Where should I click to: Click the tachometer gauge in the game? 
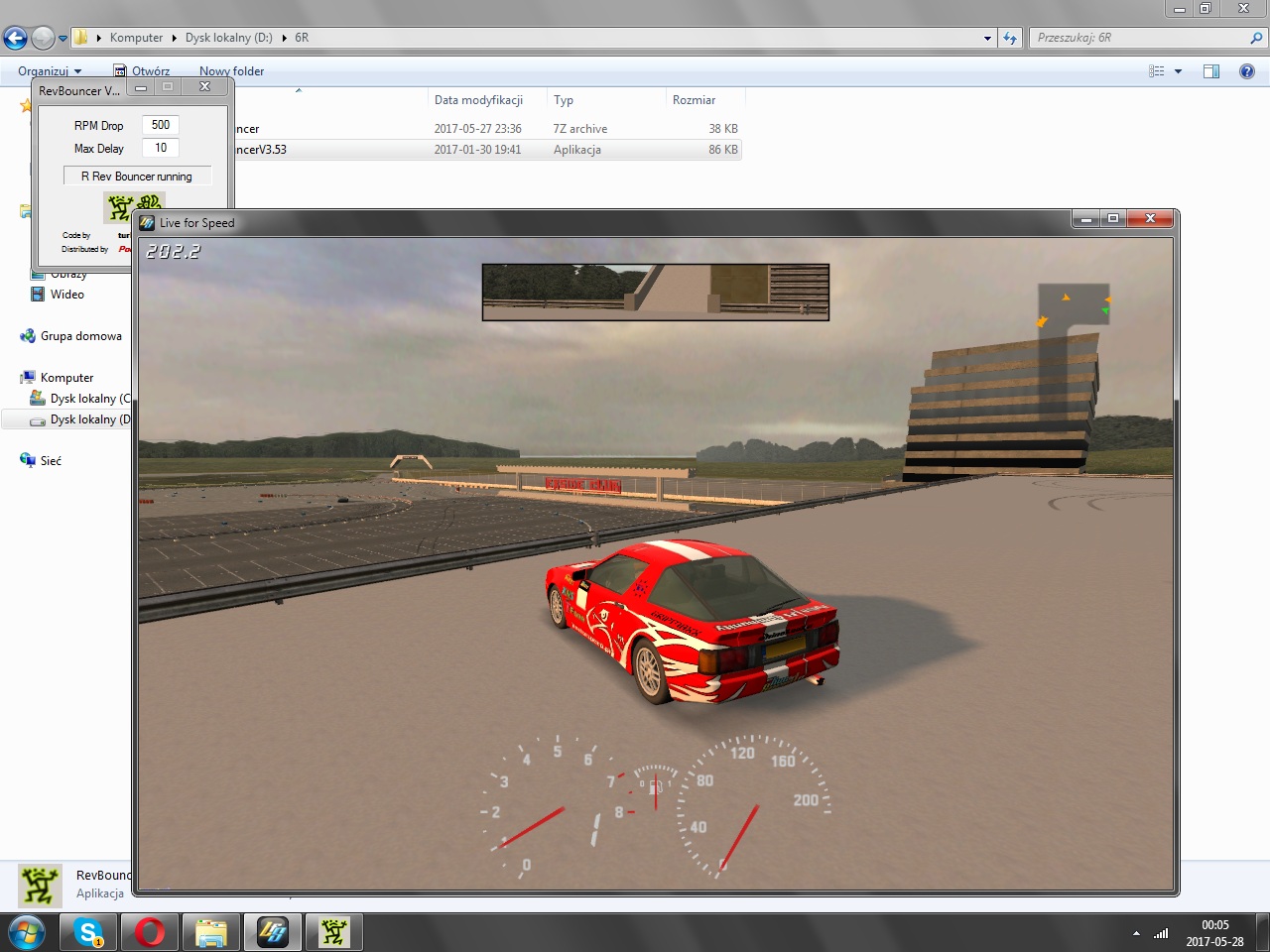pyautogui.click(x=556, y=805)
